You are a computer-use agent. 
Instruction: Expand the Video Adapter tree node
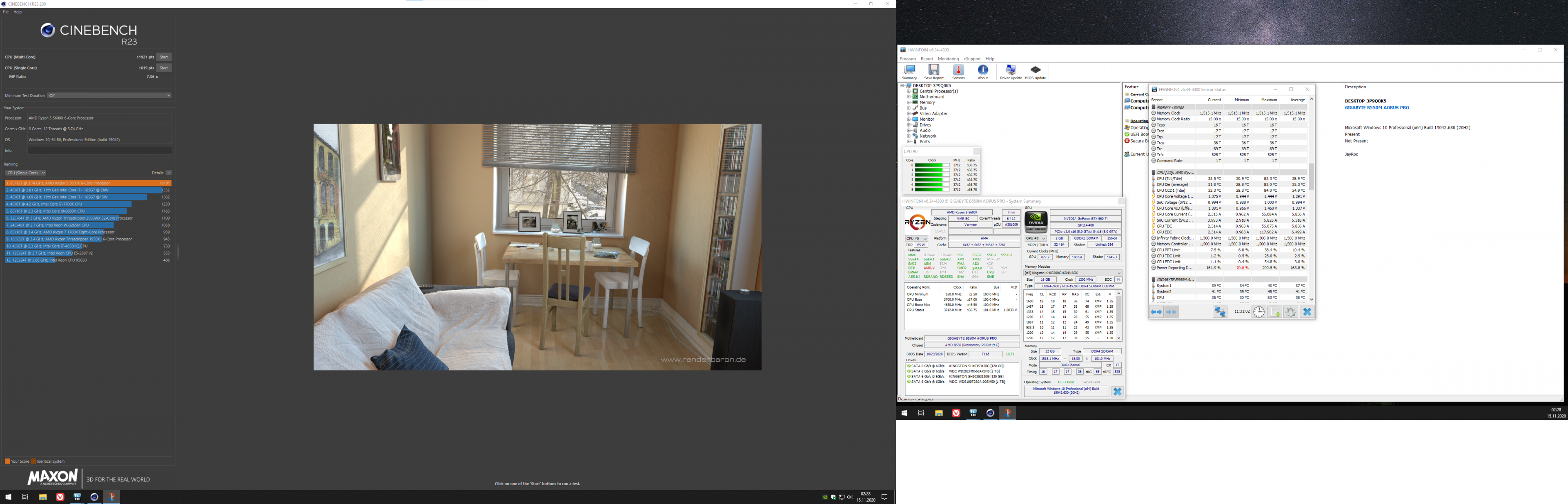point(909,114)
